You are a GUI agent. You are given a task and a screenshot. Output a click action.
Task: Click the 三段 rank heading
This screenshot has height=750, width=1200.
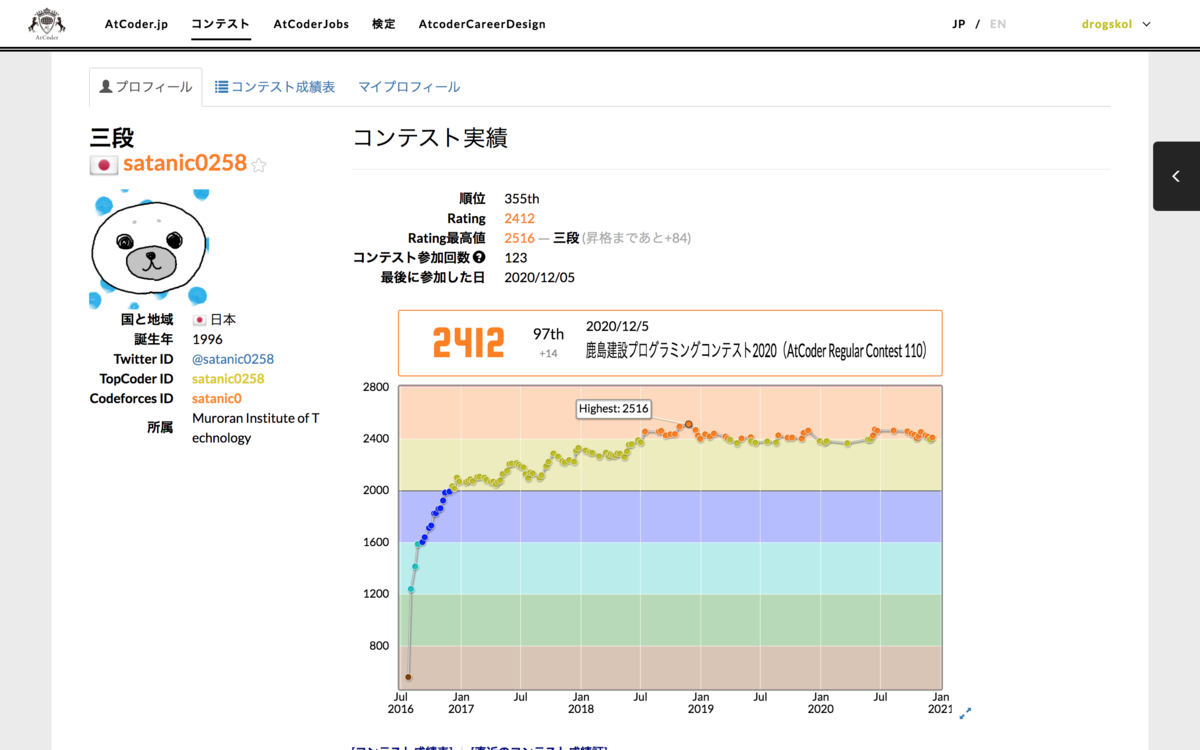tap(112, 137)
